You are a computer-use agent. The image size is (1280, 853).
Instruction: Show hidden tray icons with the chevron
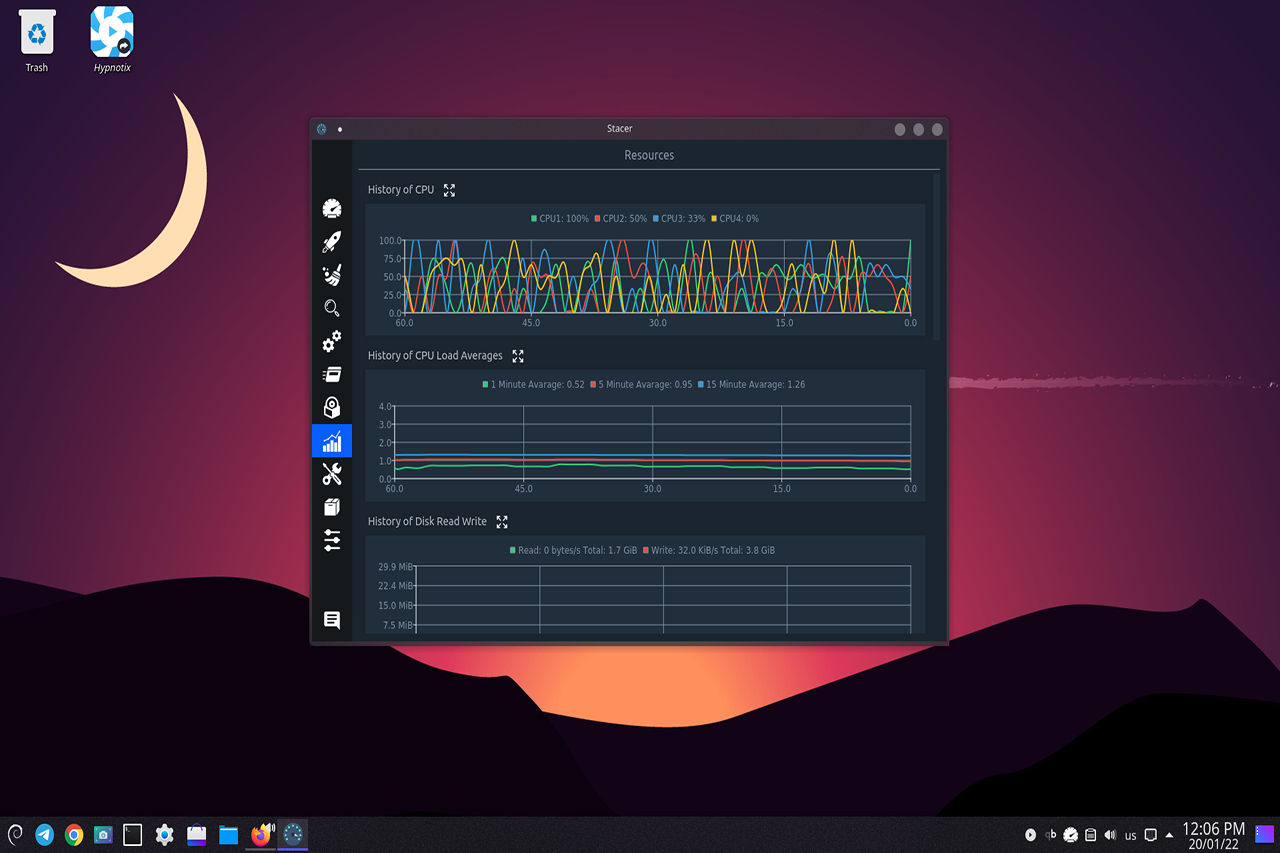[x=1168, y=834]
